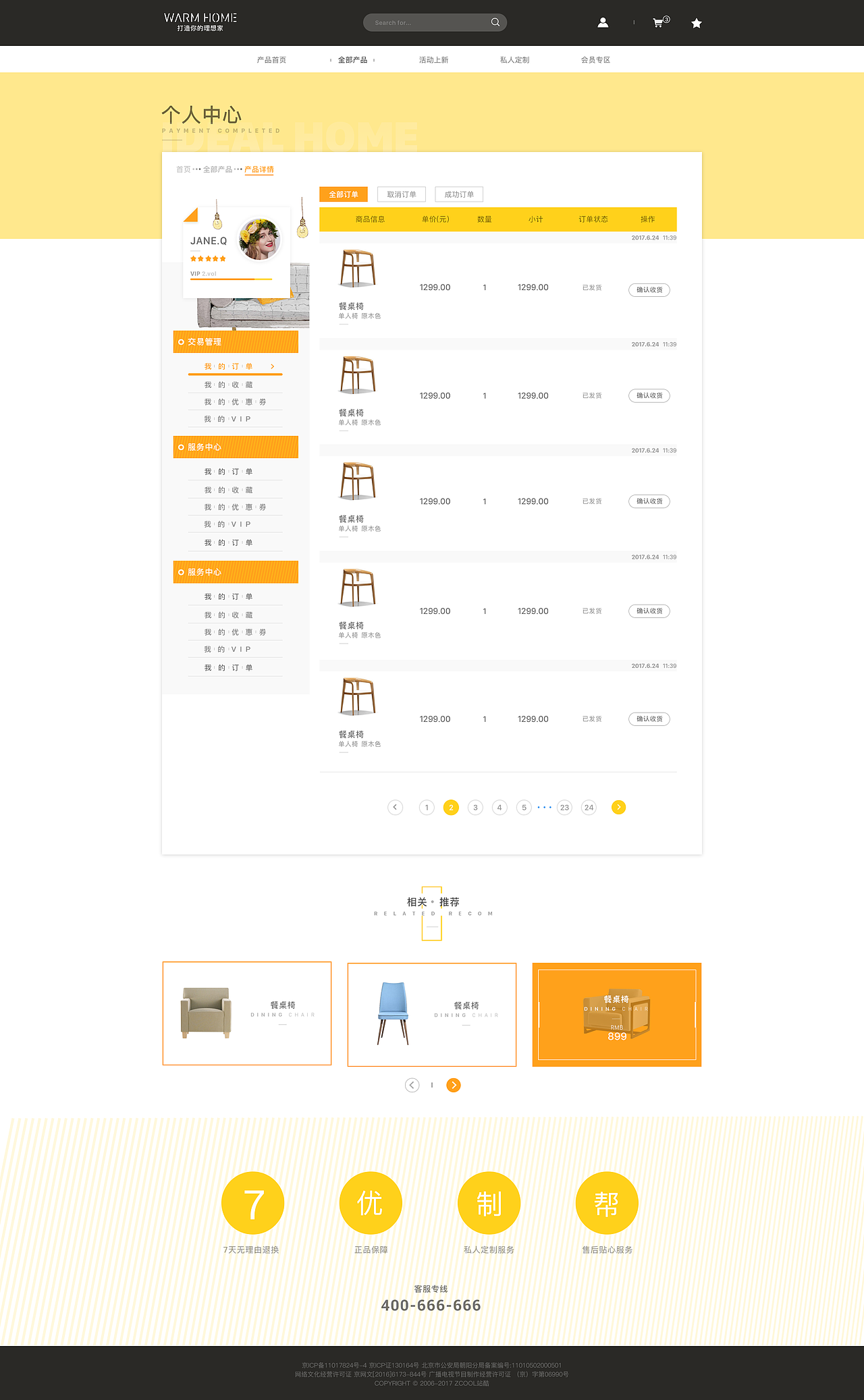Click the 优 genuine guarantee icon

371,1203
